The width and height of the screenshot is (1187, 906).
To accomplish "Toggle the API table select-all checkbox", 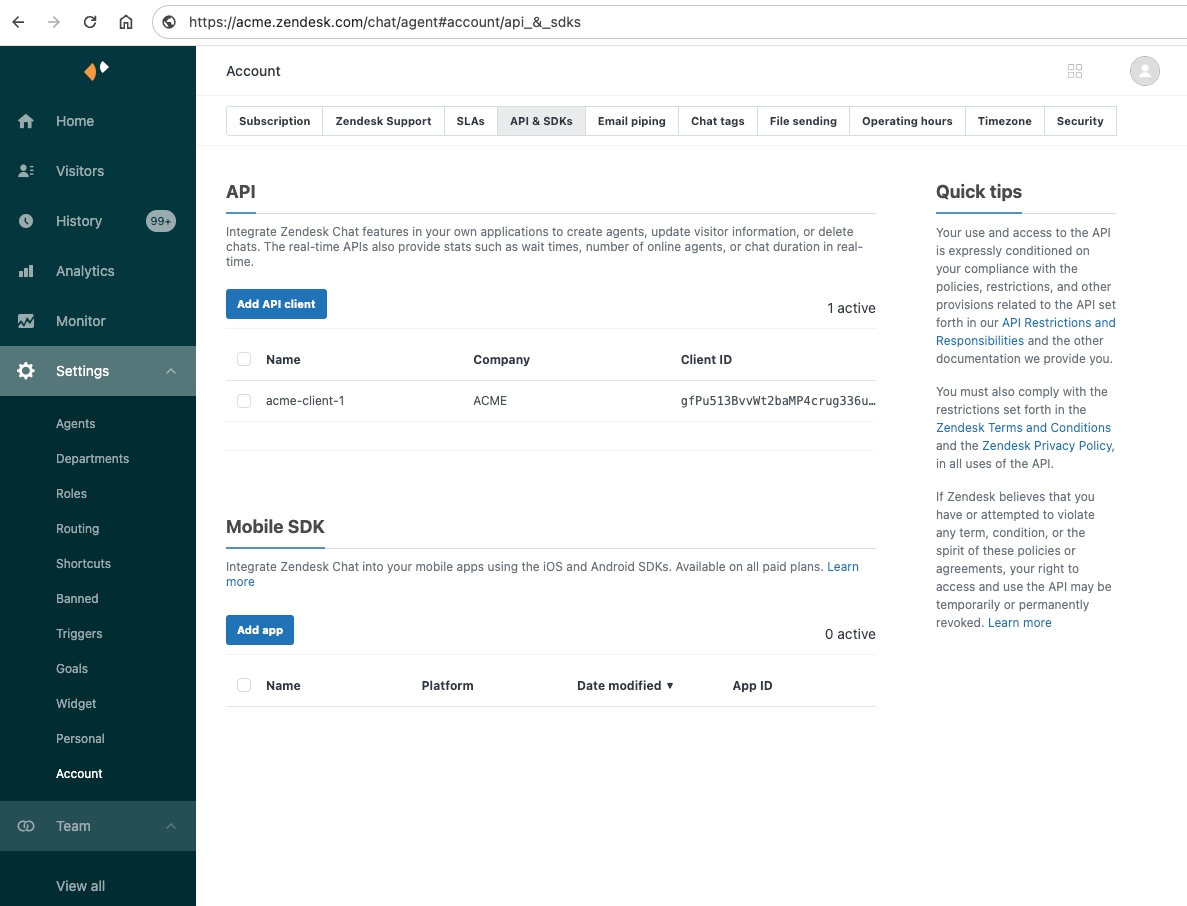I will [244, 359].
